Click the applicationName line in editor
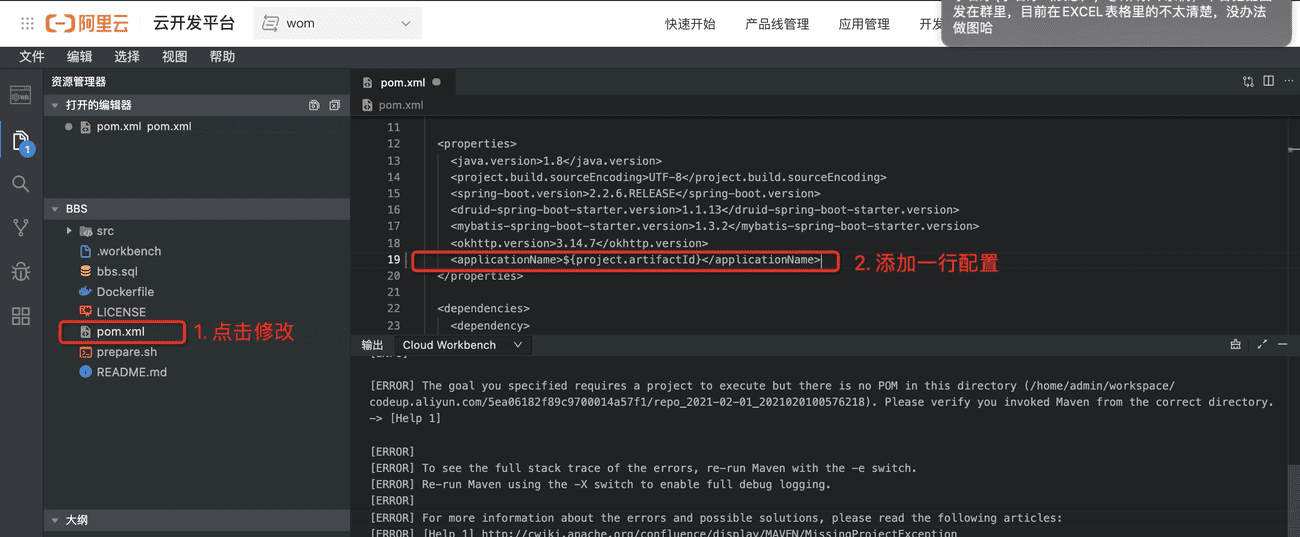 click(635, 260)
